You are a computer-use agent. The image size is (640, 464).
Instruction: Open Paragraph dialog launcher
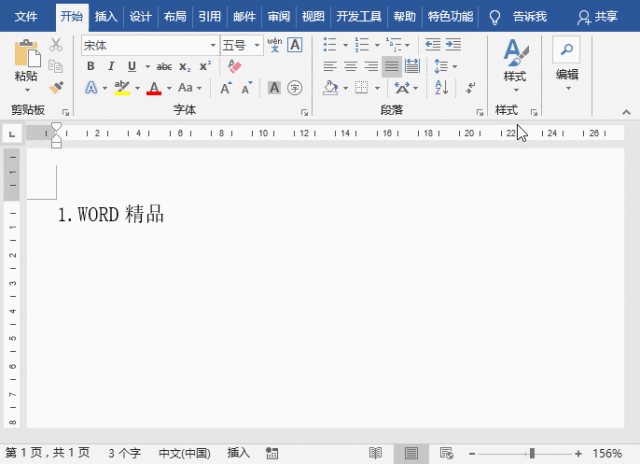point(480,112)
